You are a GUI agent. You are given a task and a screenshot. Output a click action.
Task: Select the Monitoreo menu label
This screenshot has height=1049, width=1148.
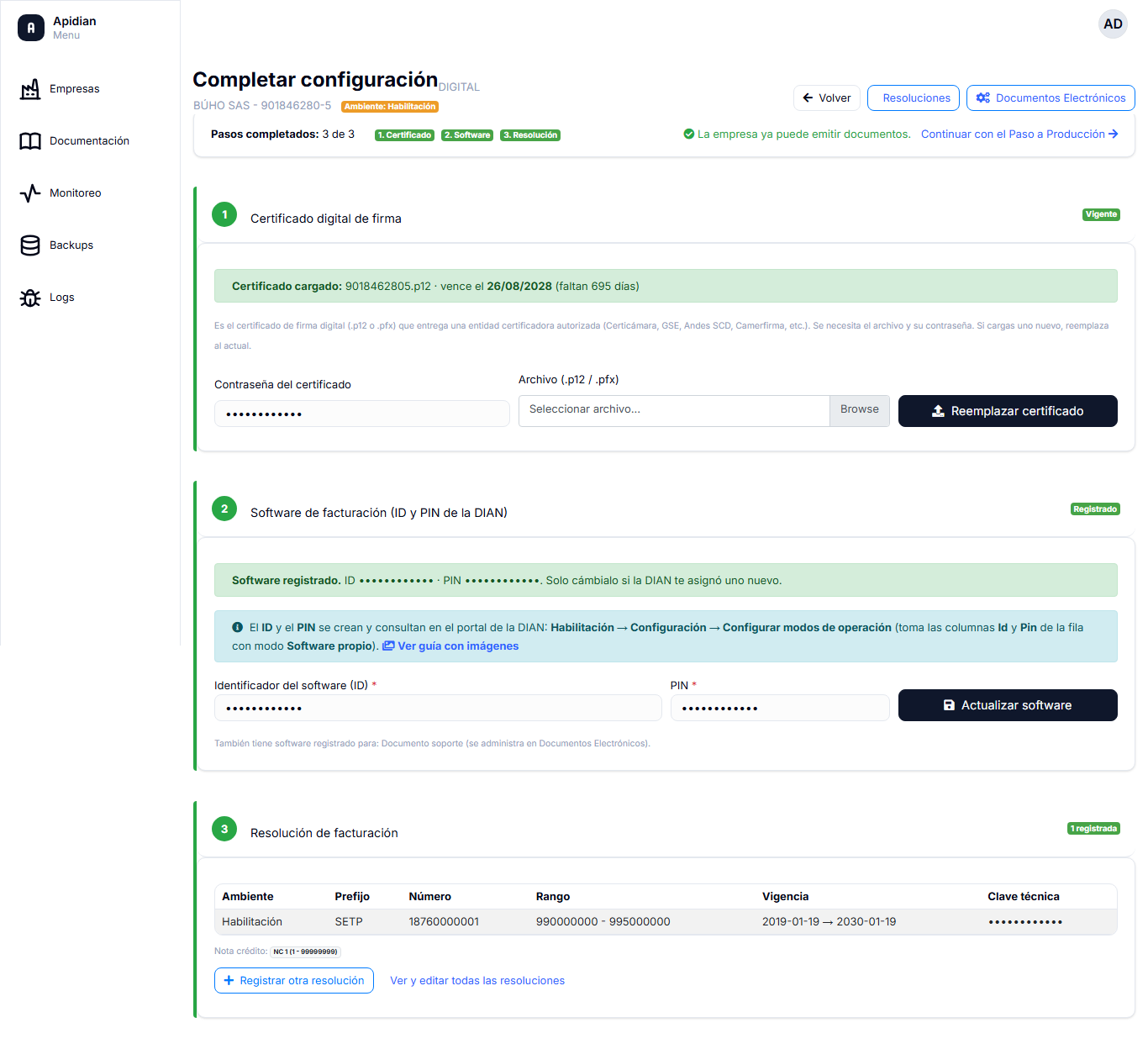click(x=76, y=193)
